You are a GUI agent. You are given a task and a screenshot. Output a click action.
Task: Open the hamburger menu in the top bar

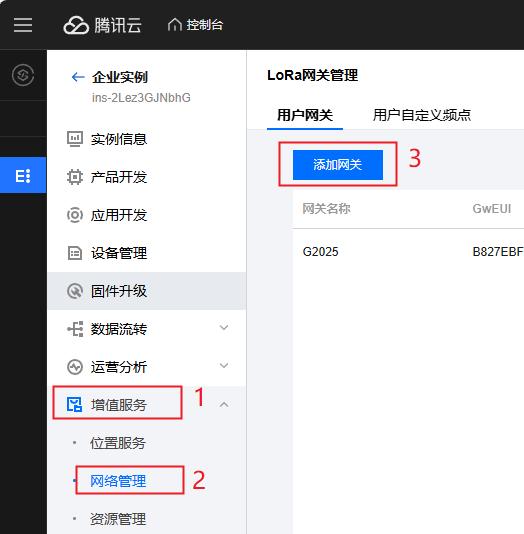pyautogui.click(x=23, y=25)
